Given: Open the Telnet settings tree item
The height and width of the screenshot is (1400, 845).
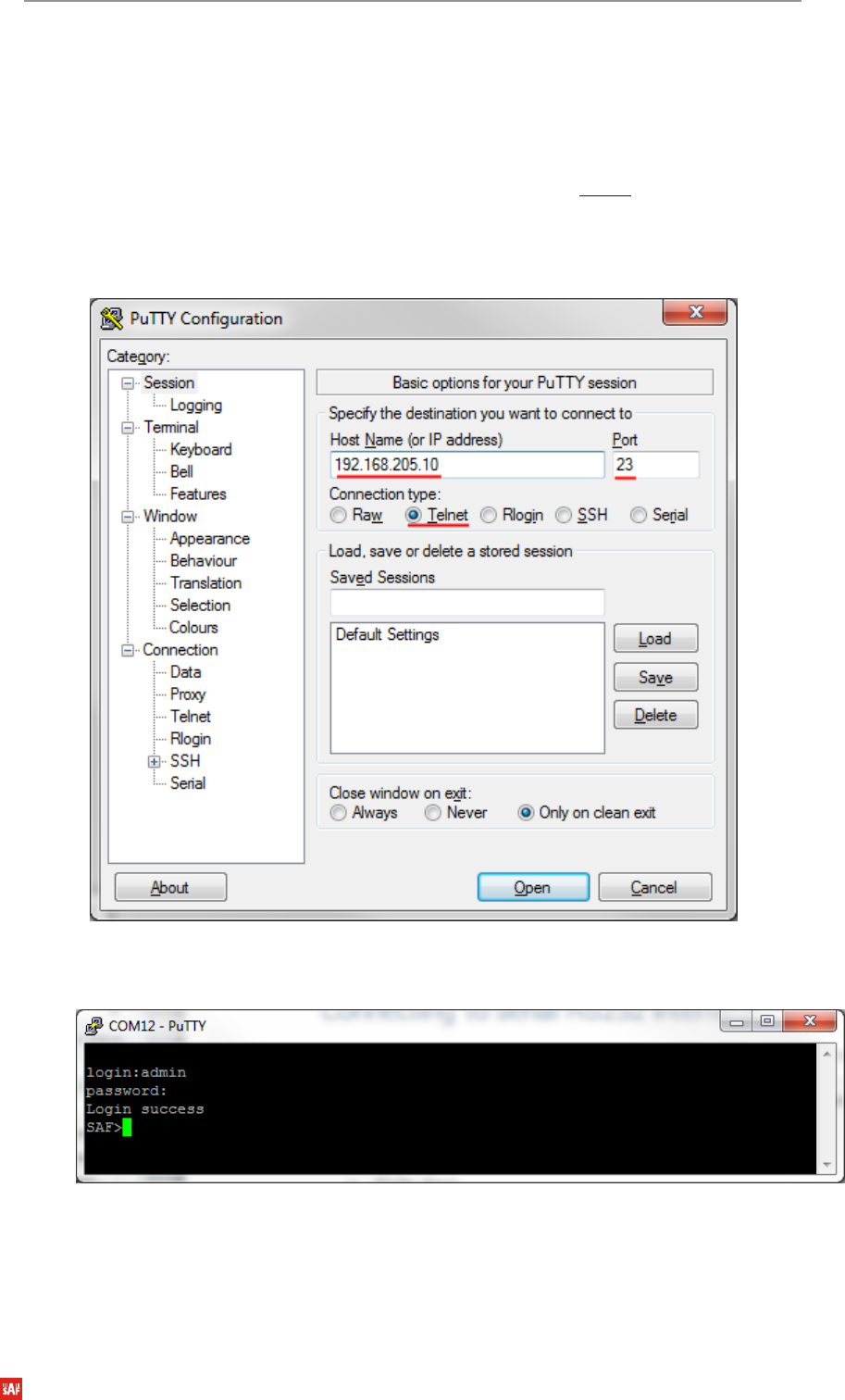Looking at the screenshot, I should 191,717.
